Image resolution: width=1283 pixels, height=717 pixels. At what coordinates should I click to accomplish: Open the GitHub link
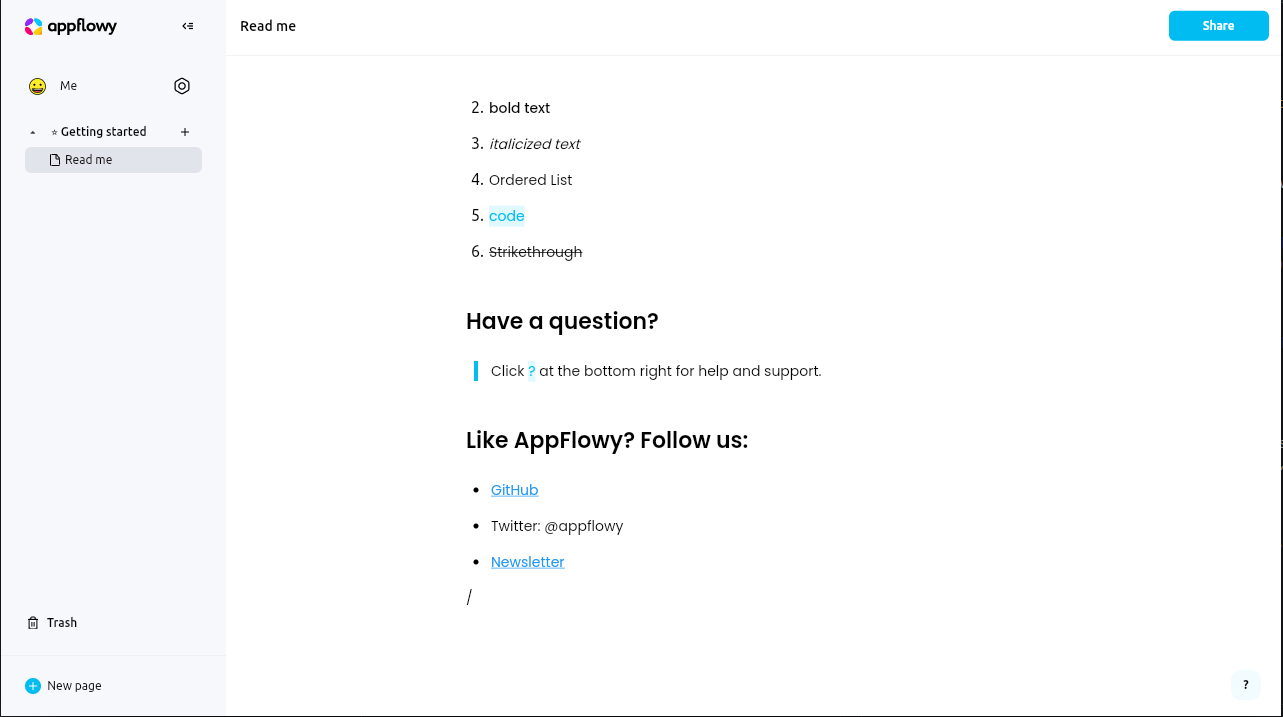(514, 490)
